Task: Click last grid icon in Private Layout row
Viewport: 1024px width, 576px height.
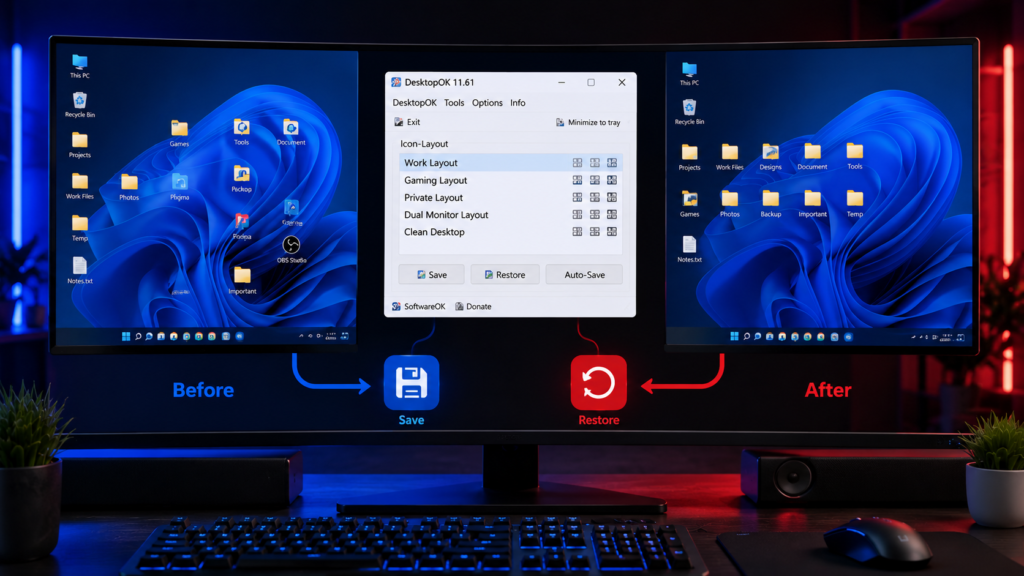Action: tap(612, 197)
